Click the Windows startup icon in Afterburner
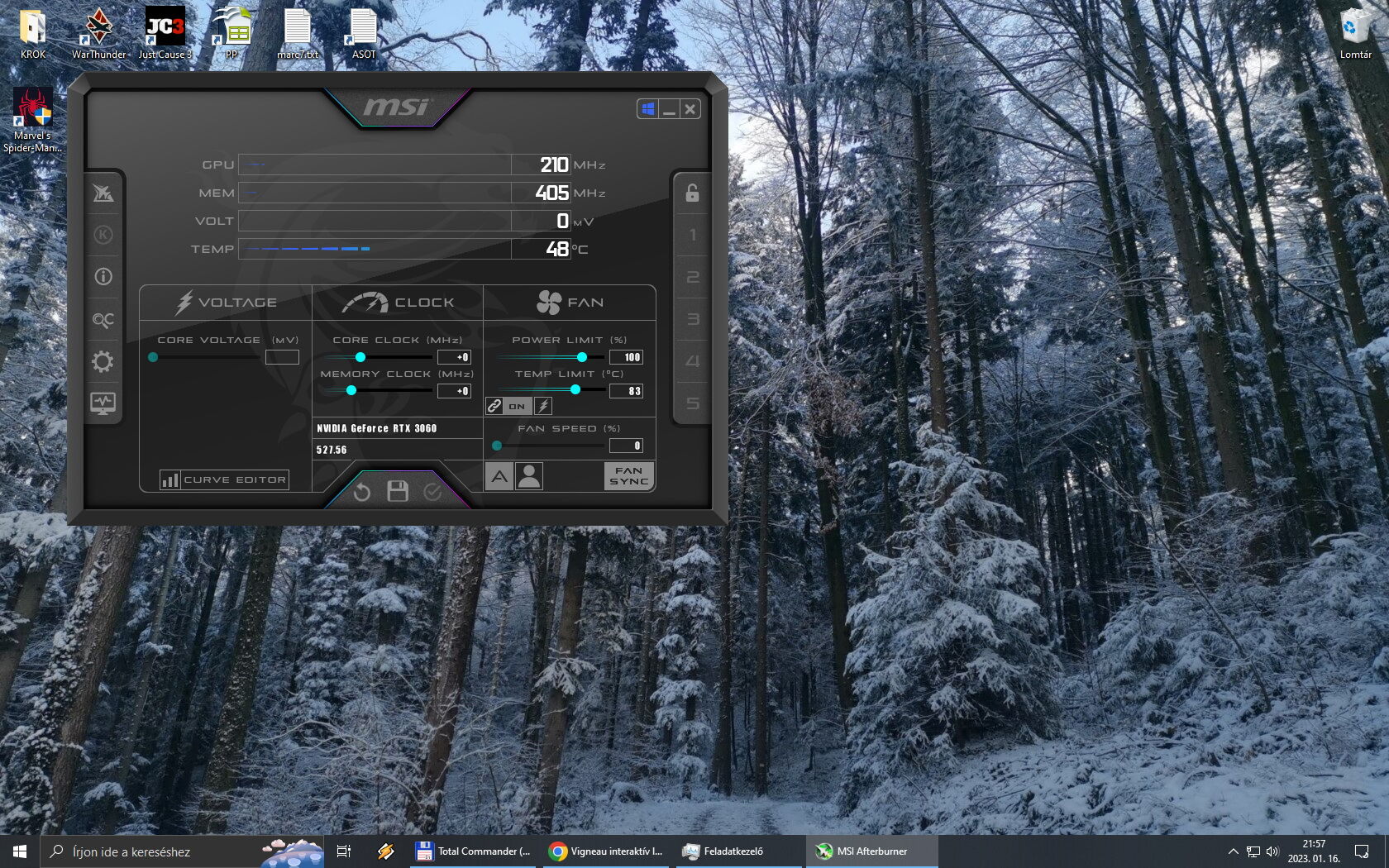This screenshot has width=1389, height=868. pyautogui.click(x=648, y=109)
